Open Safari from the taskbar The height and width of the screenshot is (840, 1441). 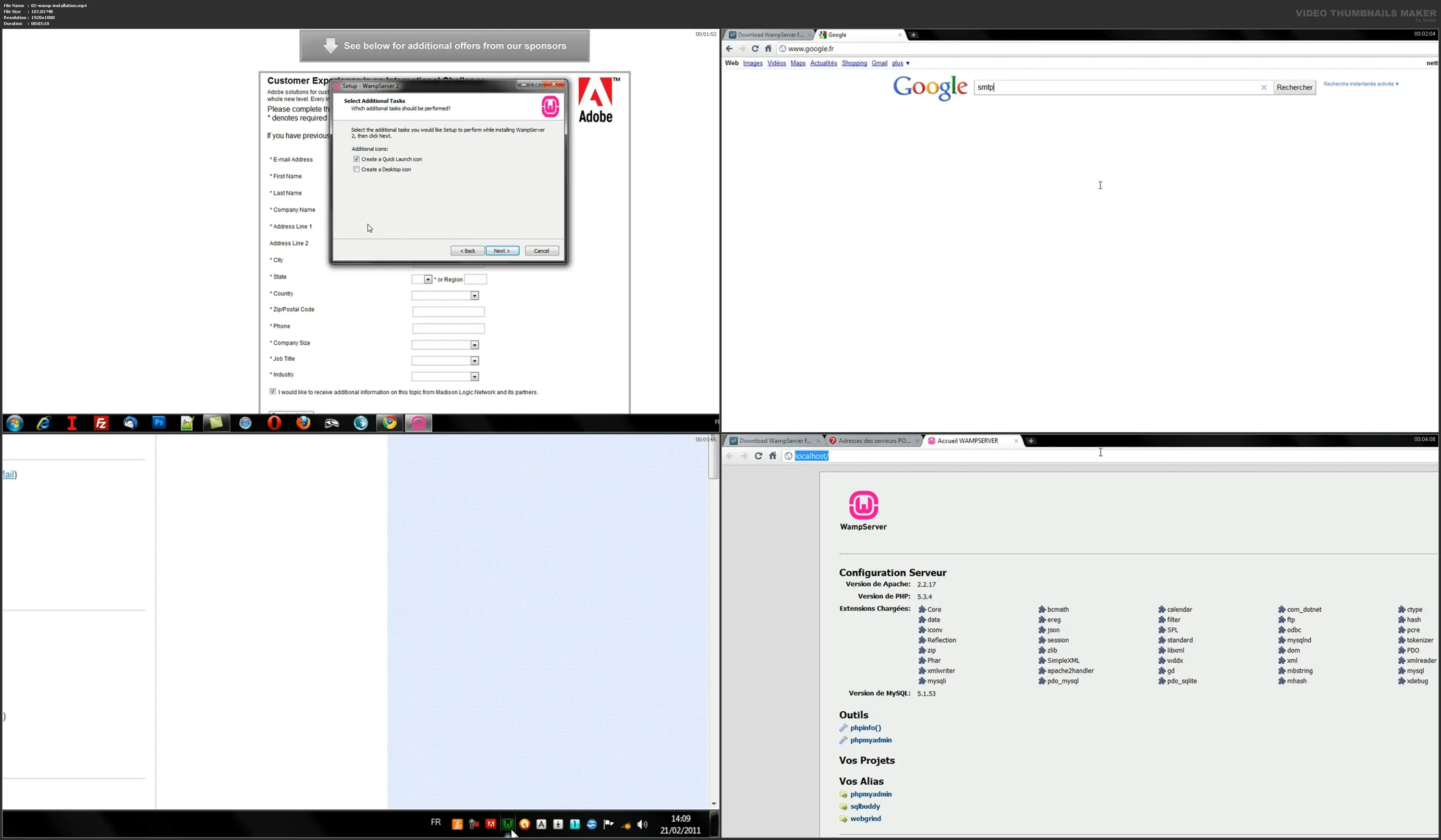point(245,423)
